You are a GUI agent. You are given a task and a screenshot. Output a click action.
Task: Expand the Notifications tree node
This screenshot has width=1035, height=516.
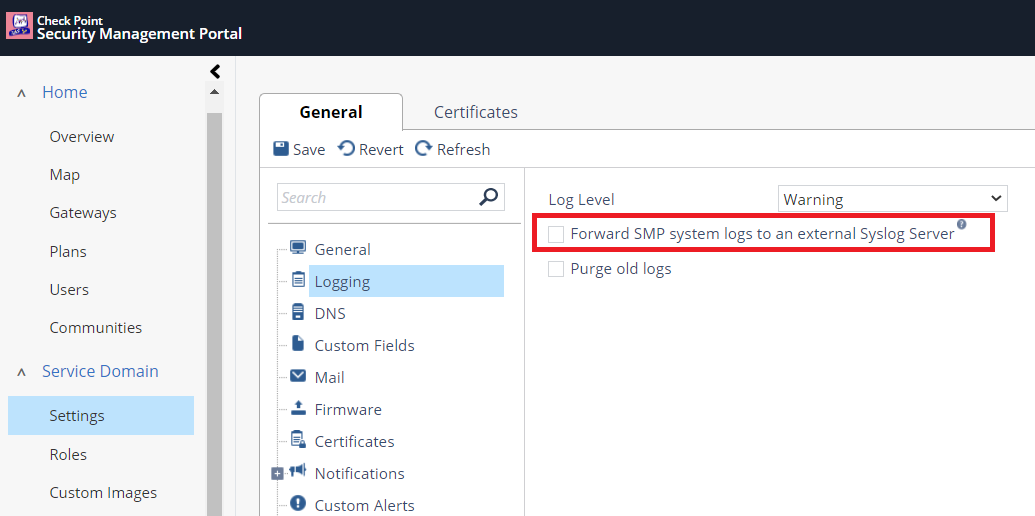(277, 474)
